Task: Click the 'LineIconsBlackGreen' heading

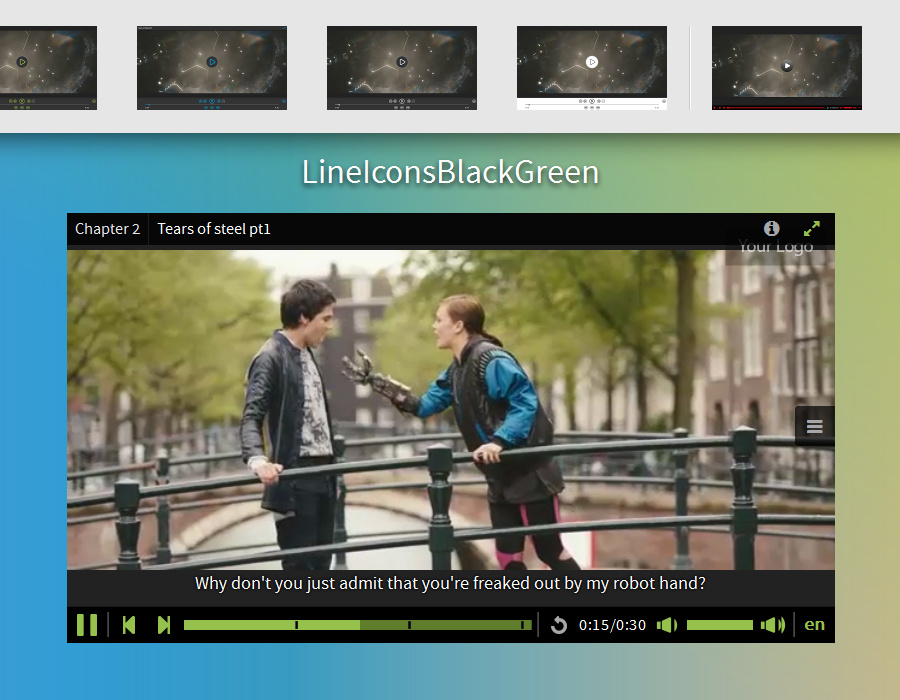Action: (449, 172)
